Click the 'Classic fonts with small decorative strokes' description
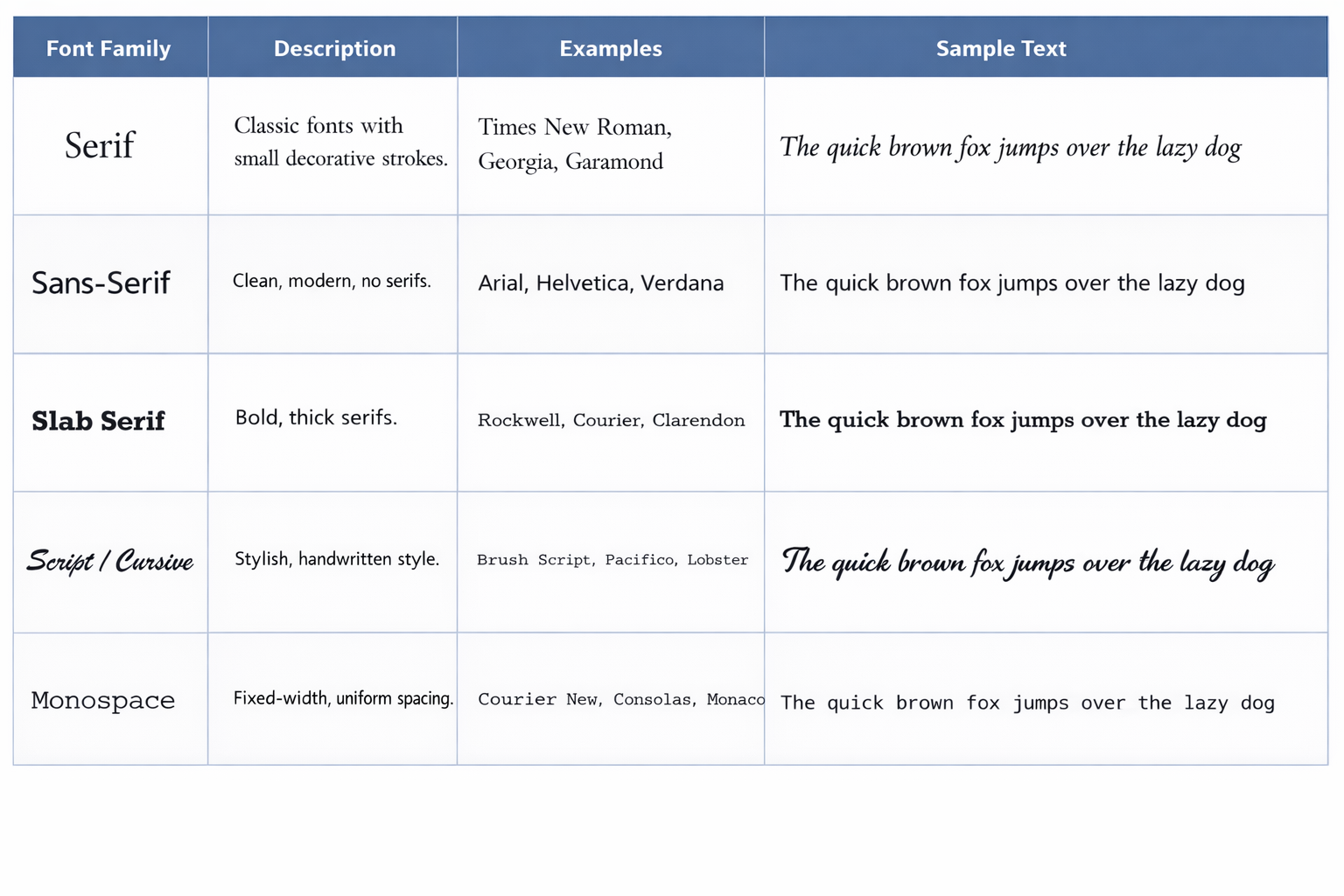The width and height of the screenshot is (1344, 896). (x=339, y=142)
